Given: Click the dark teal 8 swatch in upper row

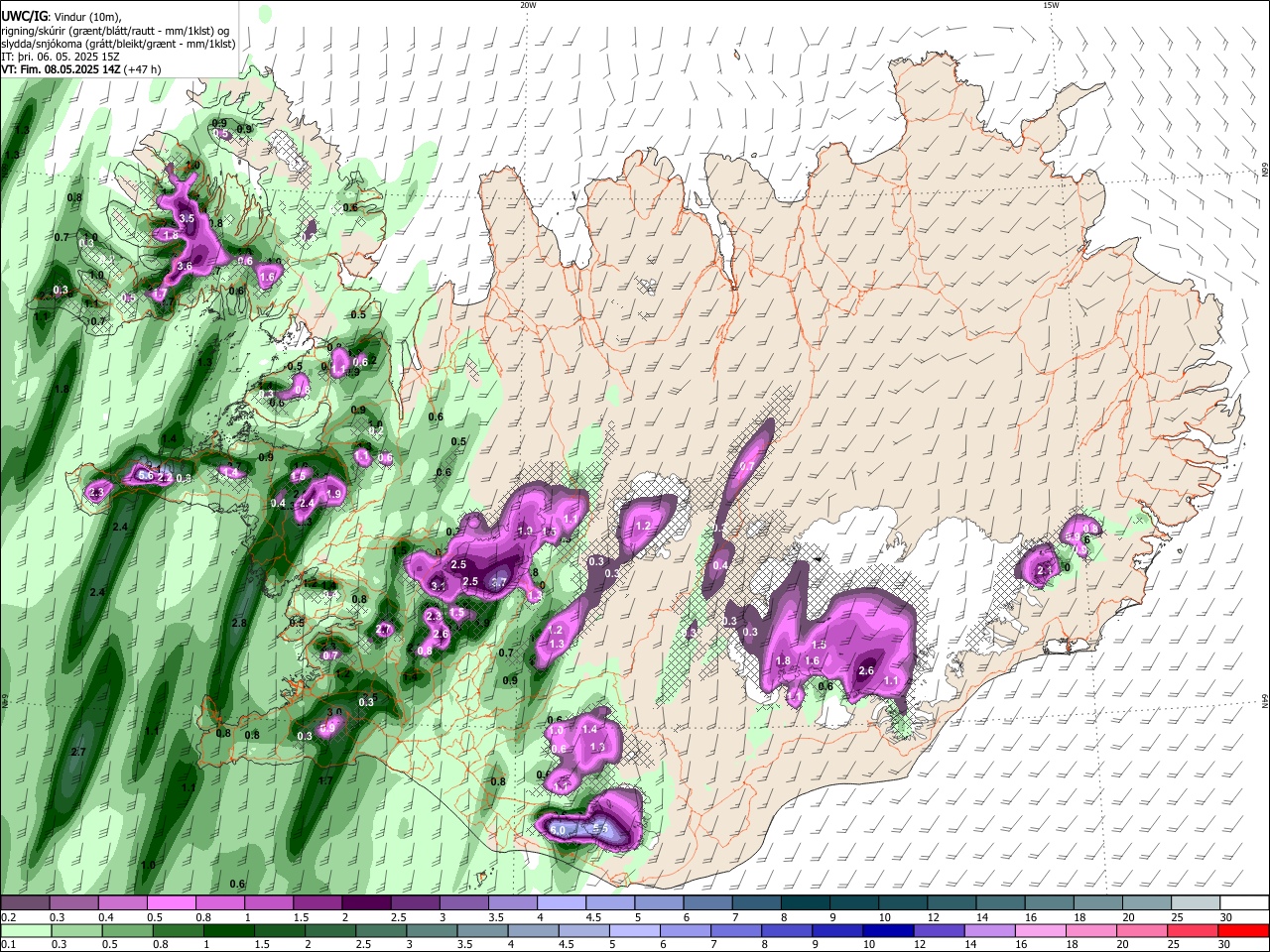Looking at the screenshot, I should click(x=805, y=903).
